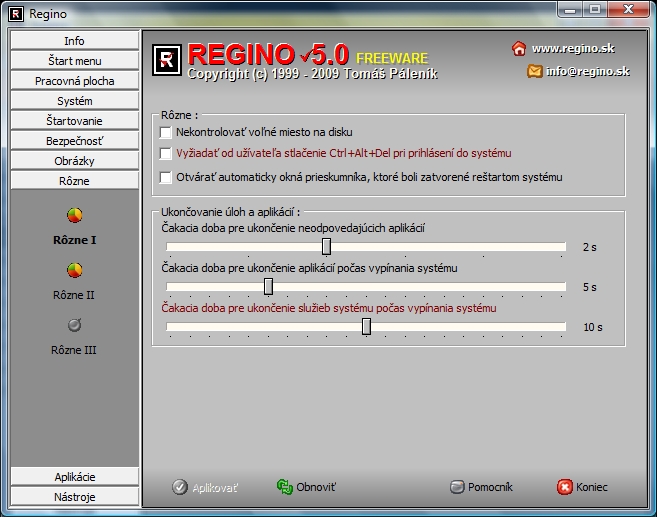Minimize the Regino window
657x517 pixels.
[570, 10]
